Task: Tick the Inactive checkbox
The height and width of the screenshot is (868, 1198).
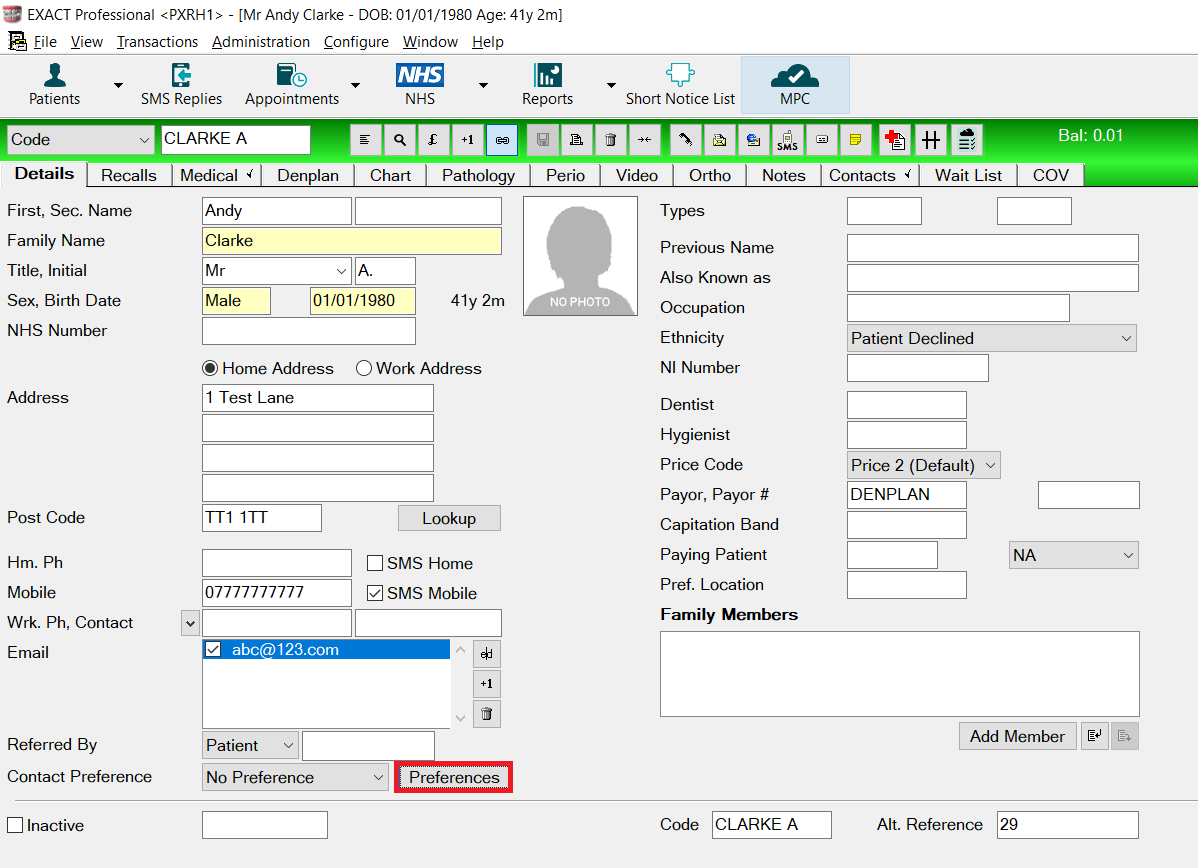Action: point(15,825)
